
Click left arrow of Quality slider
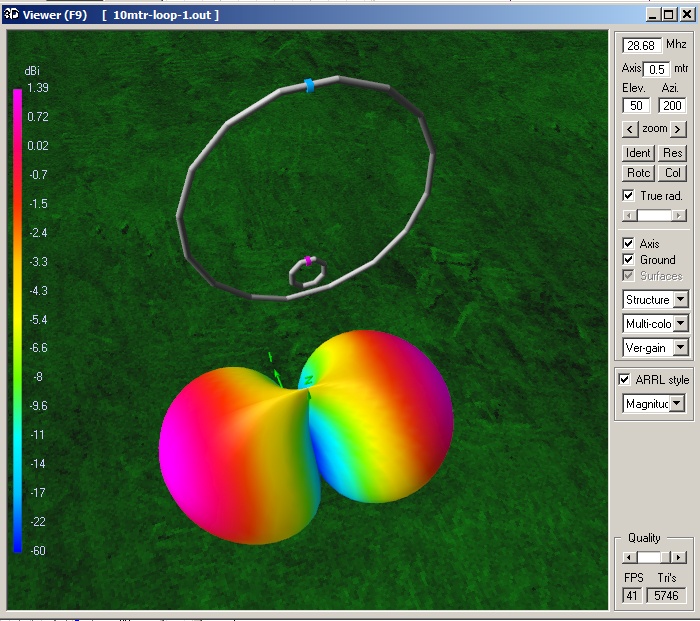pyautogui.click(x=629, y=558)
